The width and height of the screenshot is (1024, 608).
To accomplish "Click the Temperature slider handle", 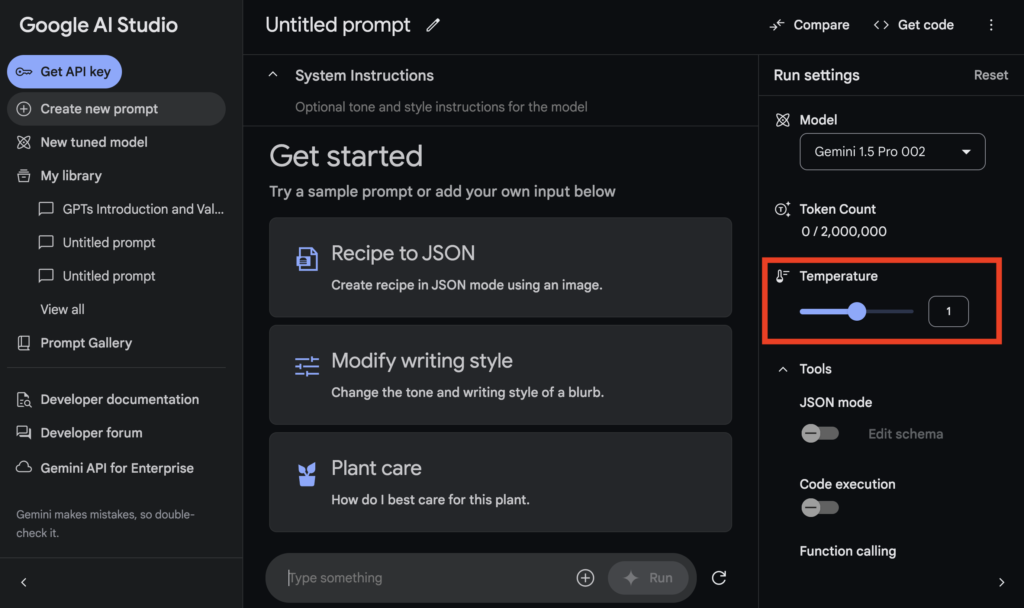I will pyautogui.click(x=857, y=312).
